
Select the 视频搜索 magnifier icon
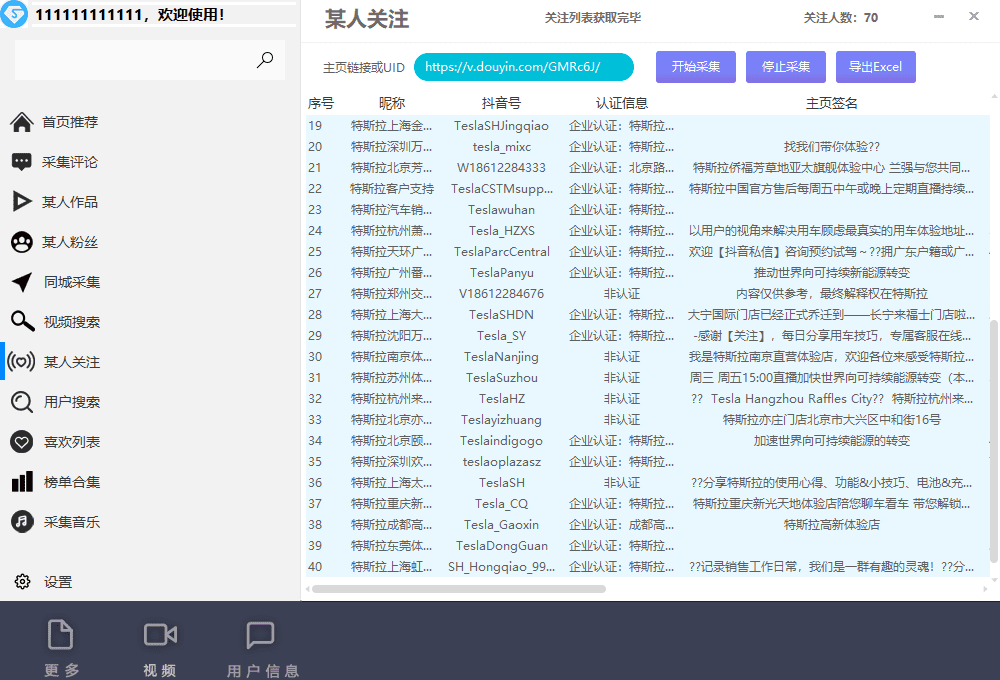[x=22, y=321]
